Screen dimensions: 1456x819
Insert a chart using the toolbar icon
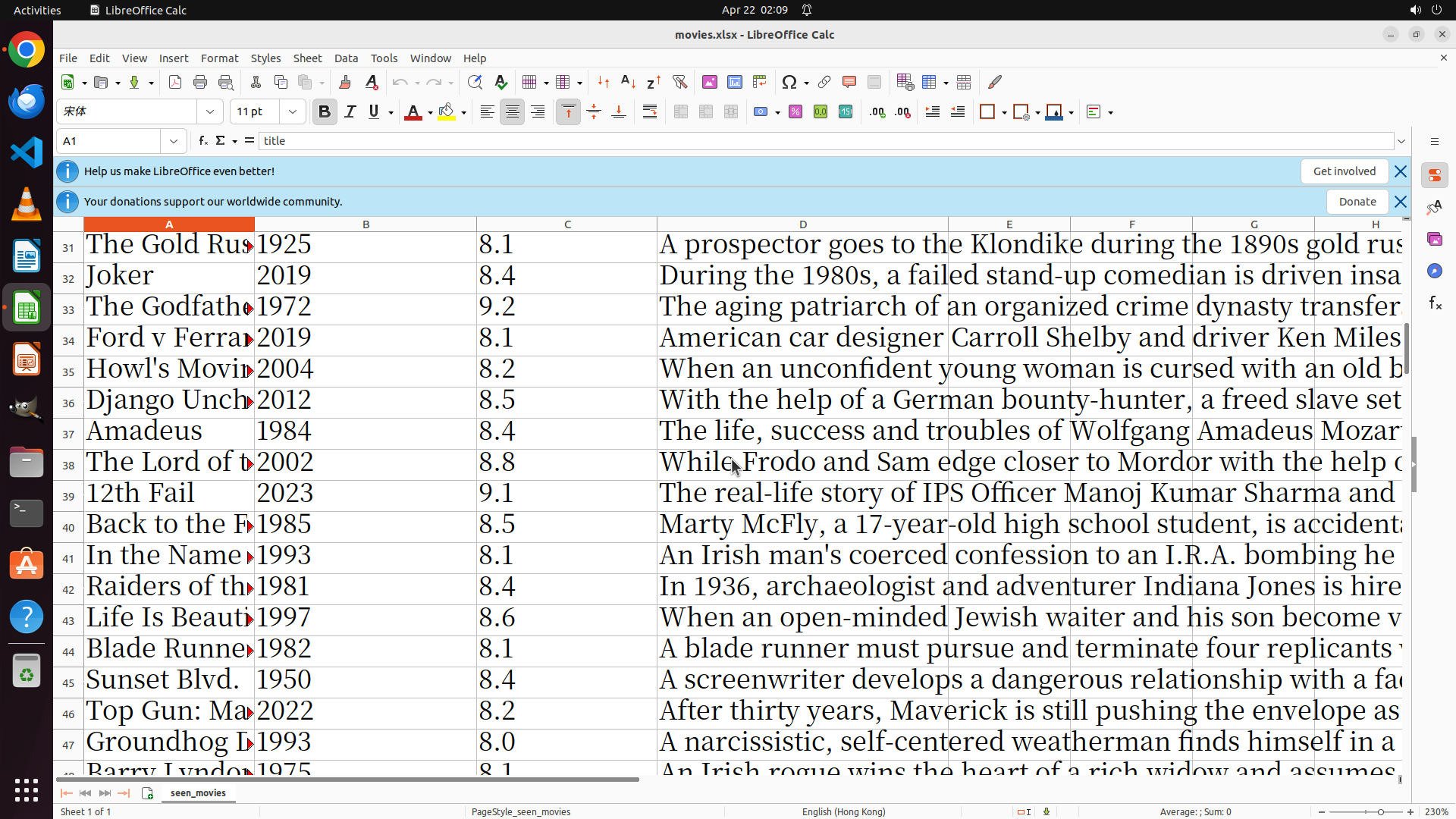click(734, 82)
